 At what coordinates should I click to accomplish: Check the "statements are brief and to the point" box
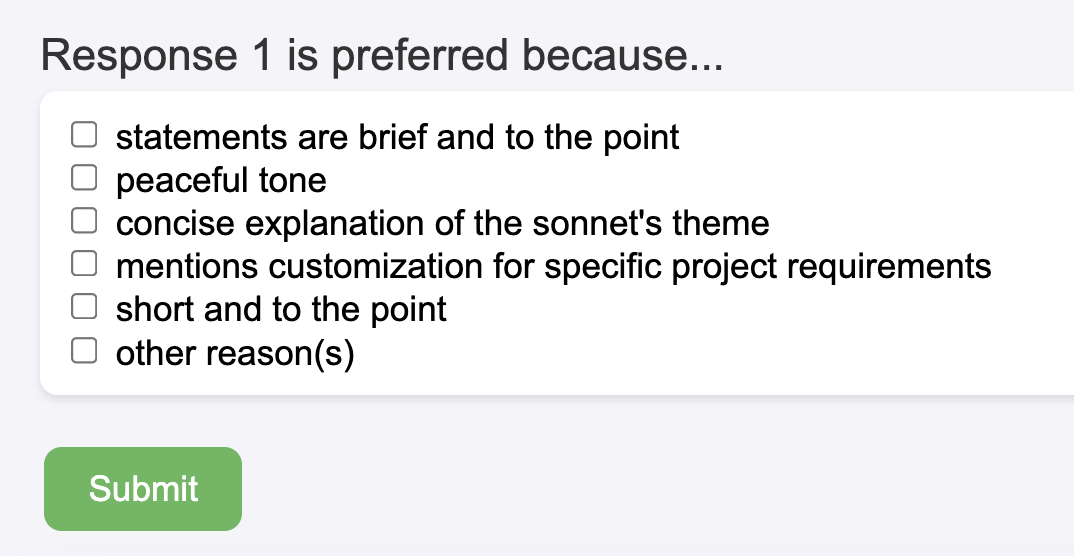click(84, 134)
